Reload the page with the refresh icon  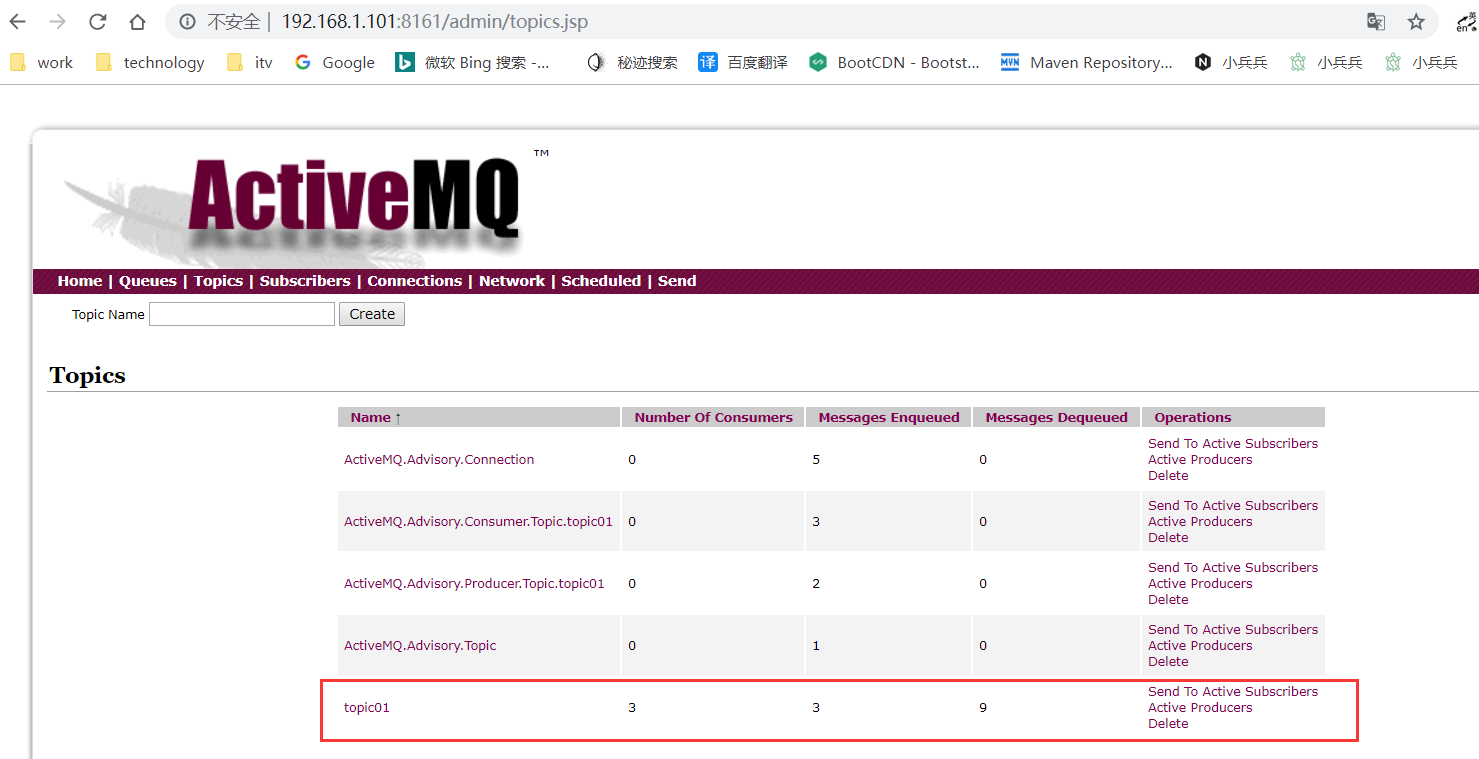[x=97, y=22]
